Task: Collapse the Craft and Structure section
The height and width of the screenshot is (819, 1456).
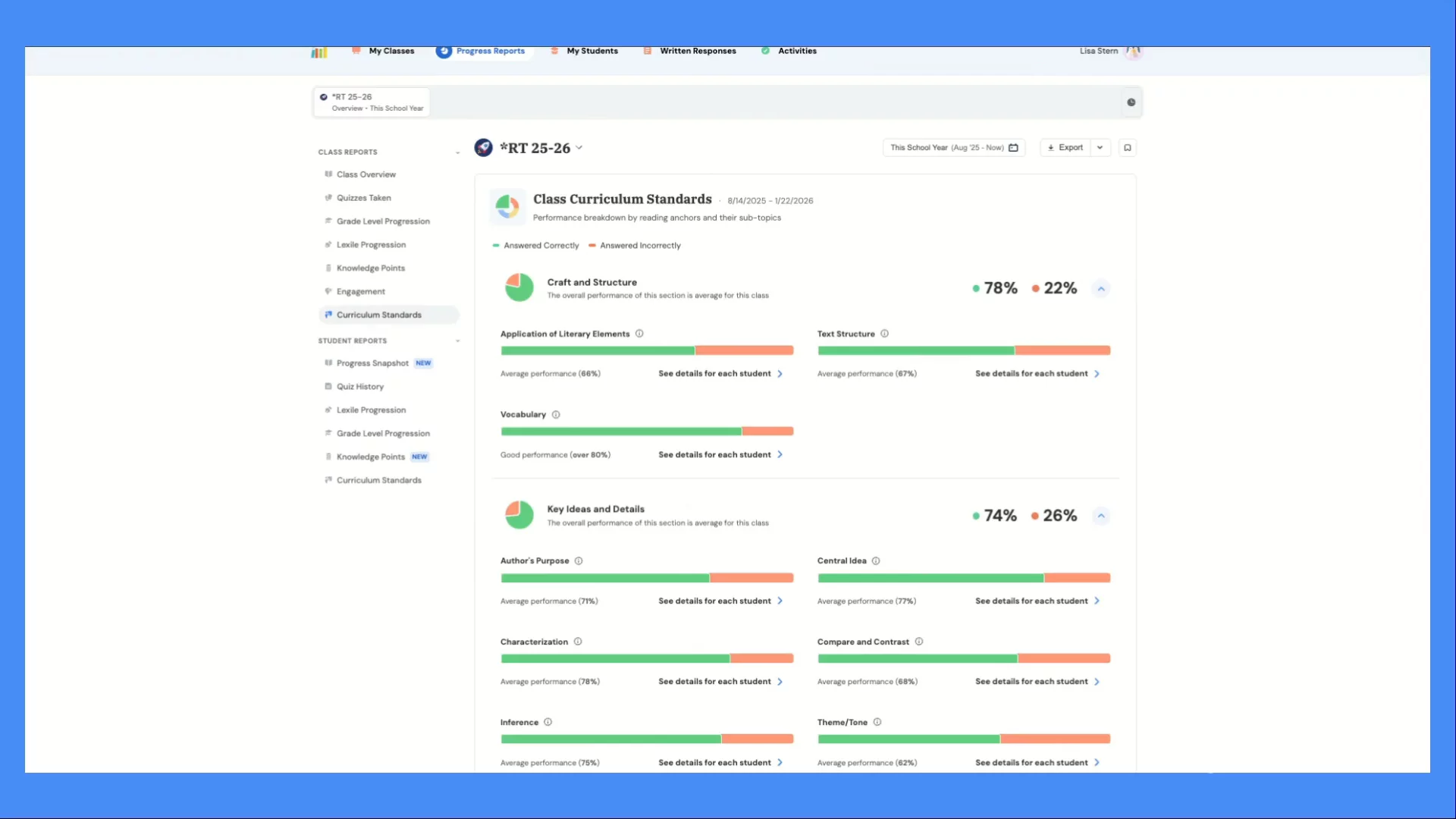Action: pyautogui.click(x=1101, y=289)
